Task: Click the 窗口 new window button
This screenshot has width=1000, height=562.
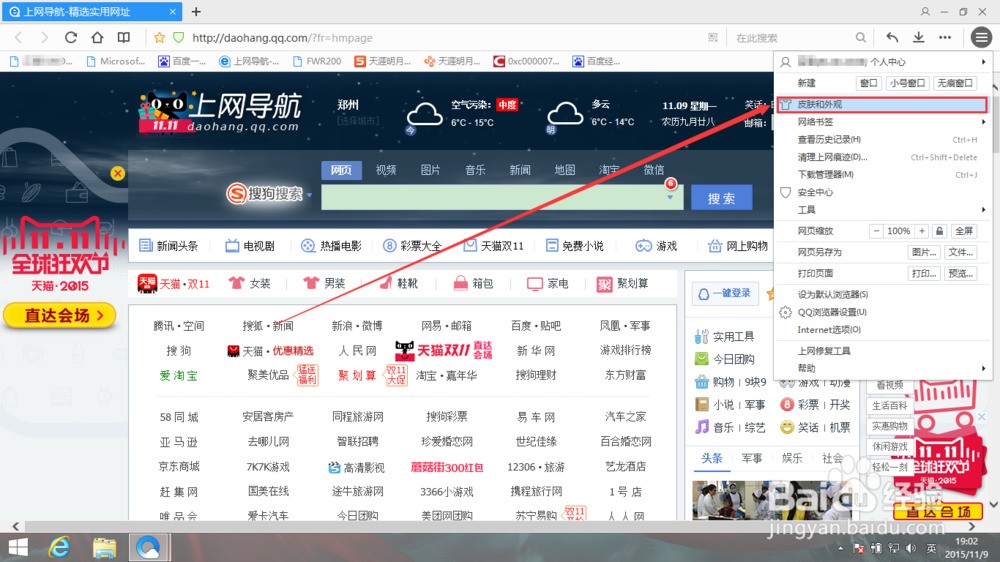Action: pos(869,83)
